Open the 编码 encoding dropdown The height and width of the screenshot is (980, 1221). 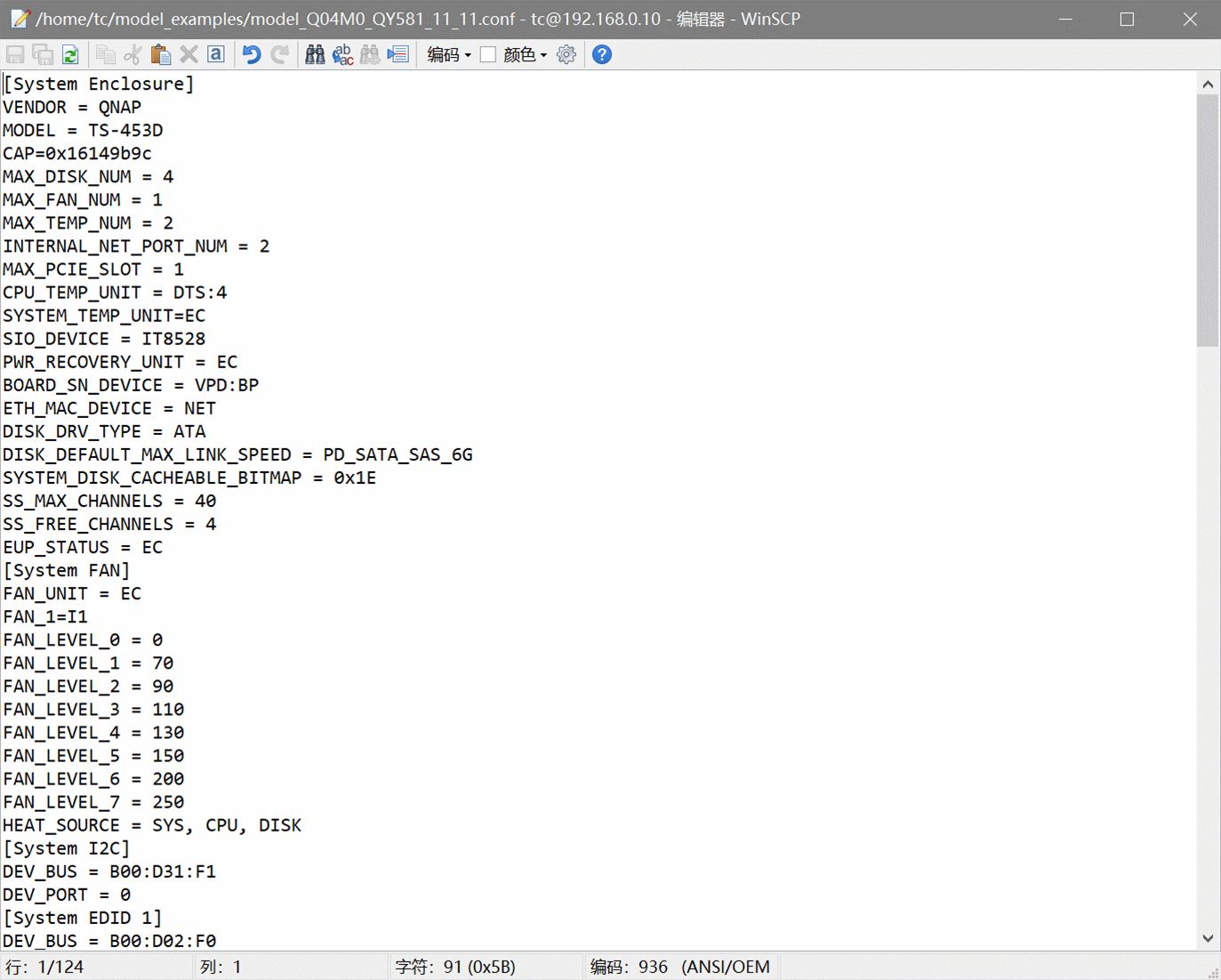click(449, 54)
